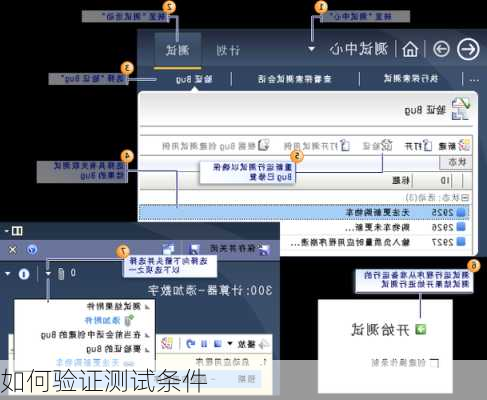Open the 播放 options dropdown arrow

(230, 343)
